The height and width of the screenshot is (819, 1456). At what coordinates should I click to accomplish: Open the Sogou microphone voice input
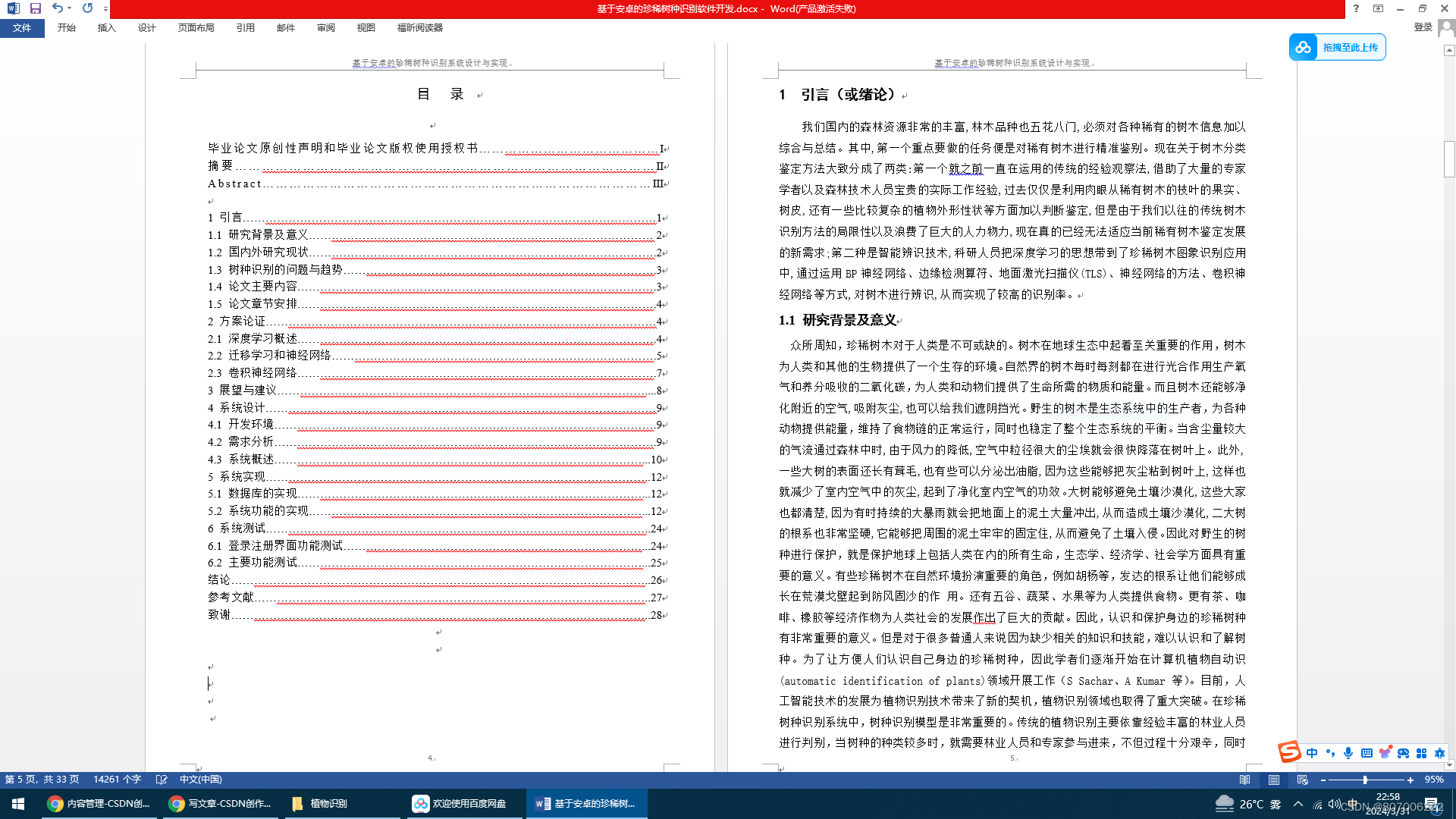tap(1348, 753)
